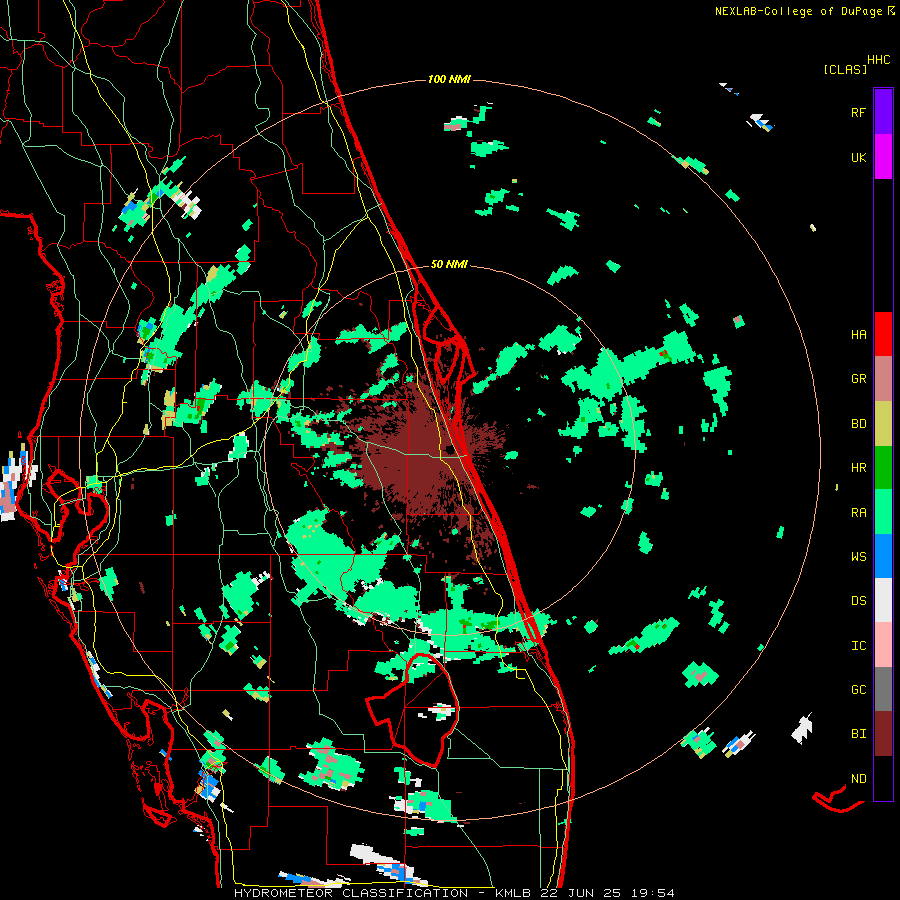
Task: Click the '100 NMI' range ring label
Action: [449, 79]
